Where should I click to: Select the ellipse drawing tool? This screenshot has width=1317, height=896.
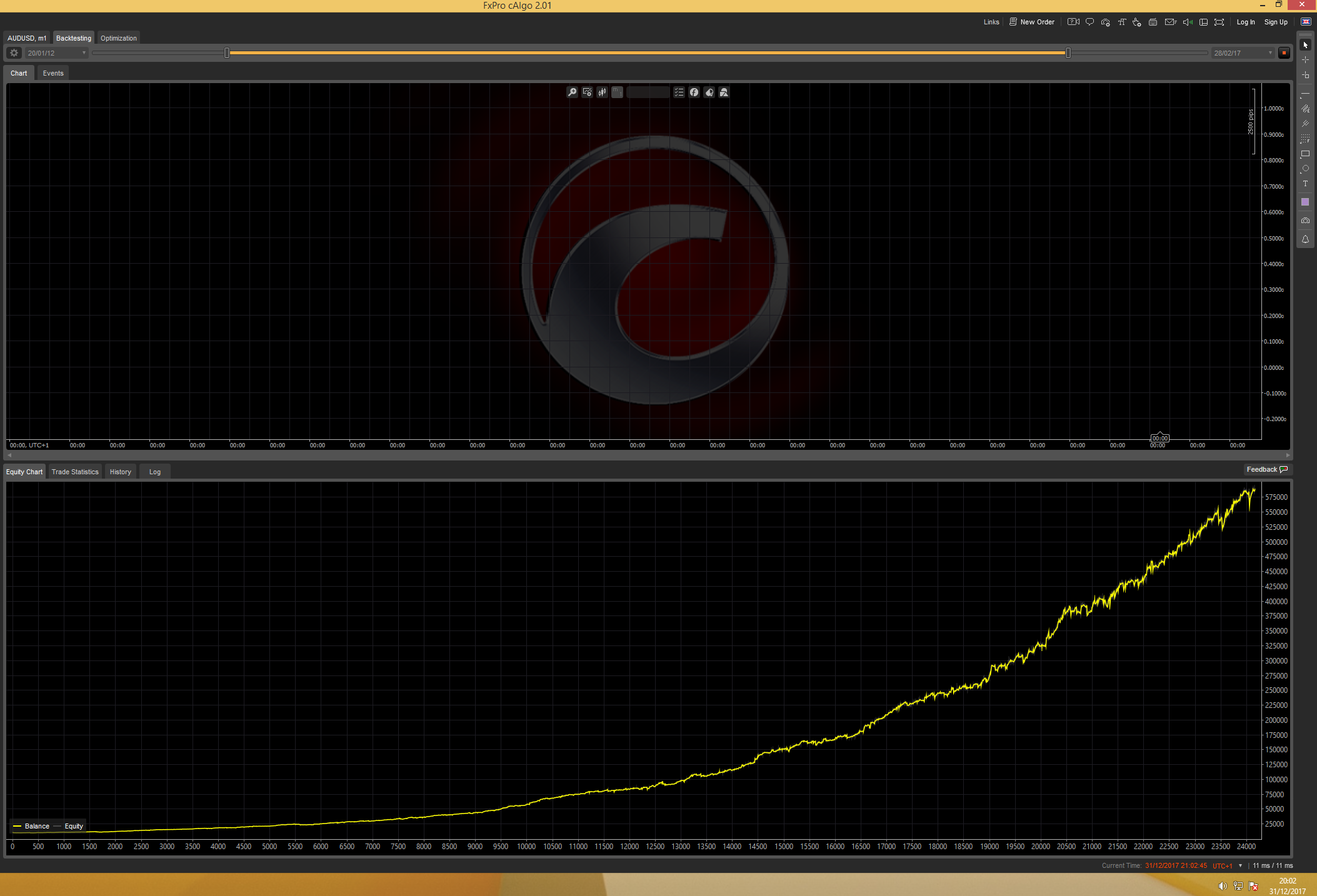[x=1305, y=169]
